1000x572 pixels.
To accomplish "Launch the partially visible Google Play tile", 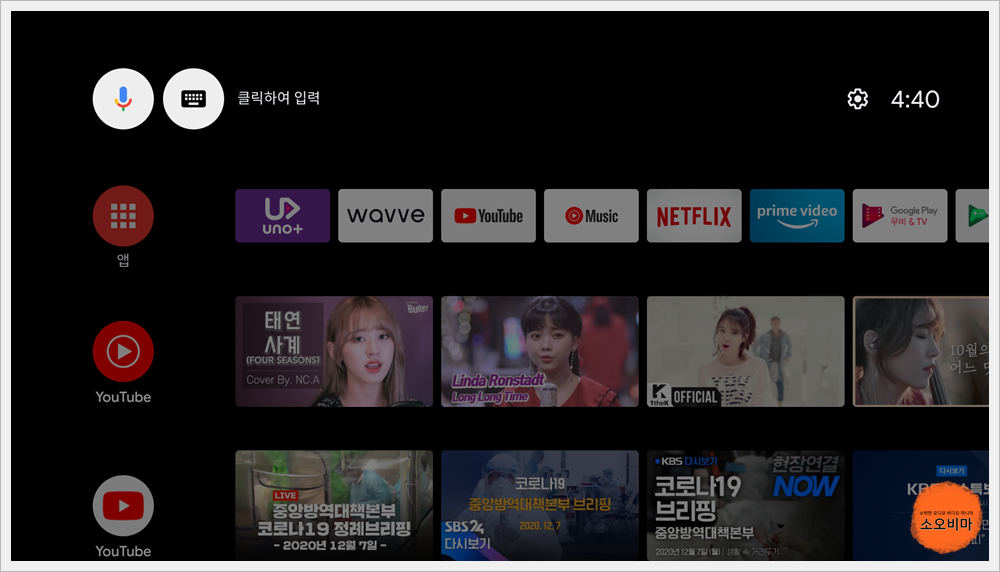I will (x=973, y=216).
